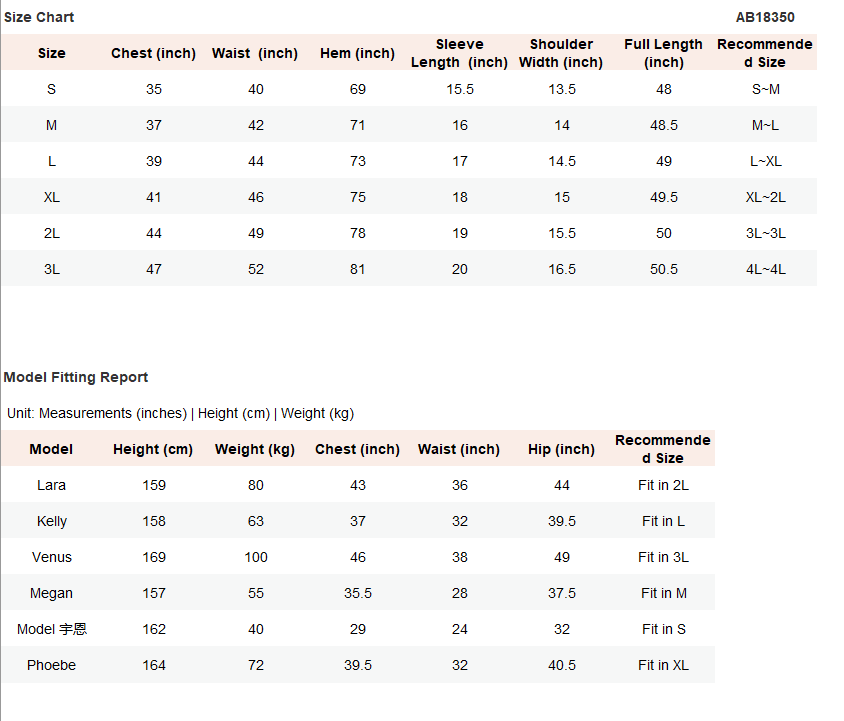Select the XL size row label

(52, 197)
